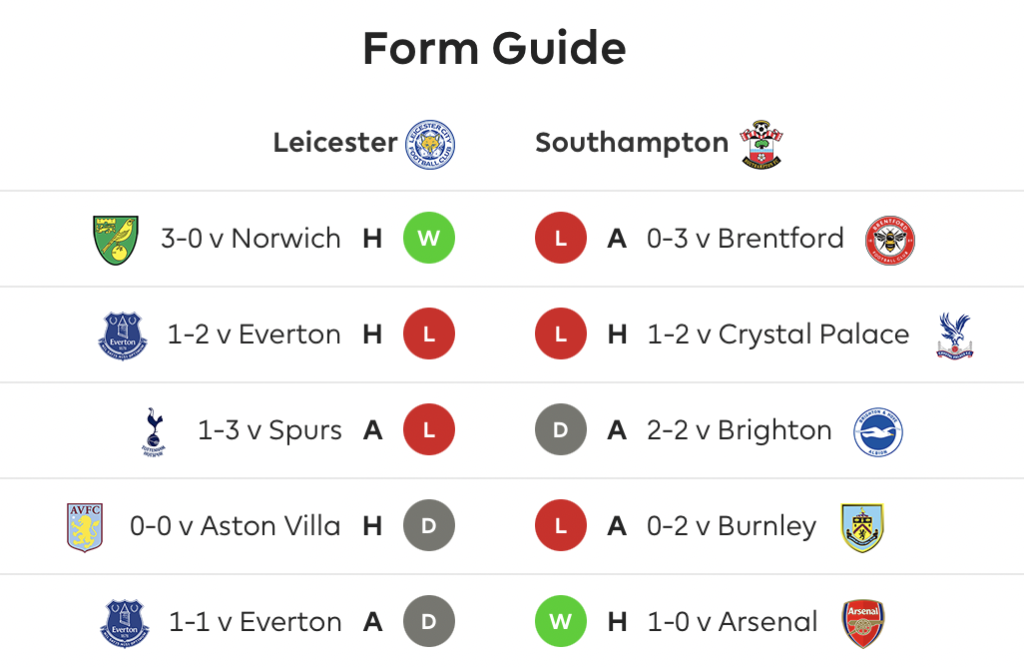Select the Brentford bee crest
The image size is (1024, 667).
[x=889, y=240]
